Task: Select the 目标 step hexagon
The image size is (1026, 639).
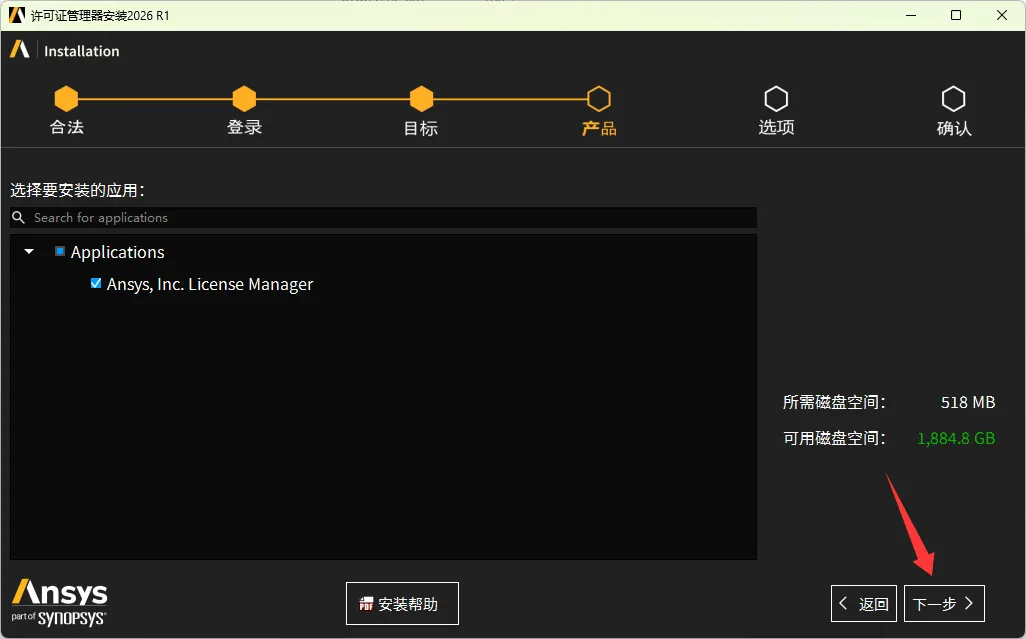Action: [421, 99]
